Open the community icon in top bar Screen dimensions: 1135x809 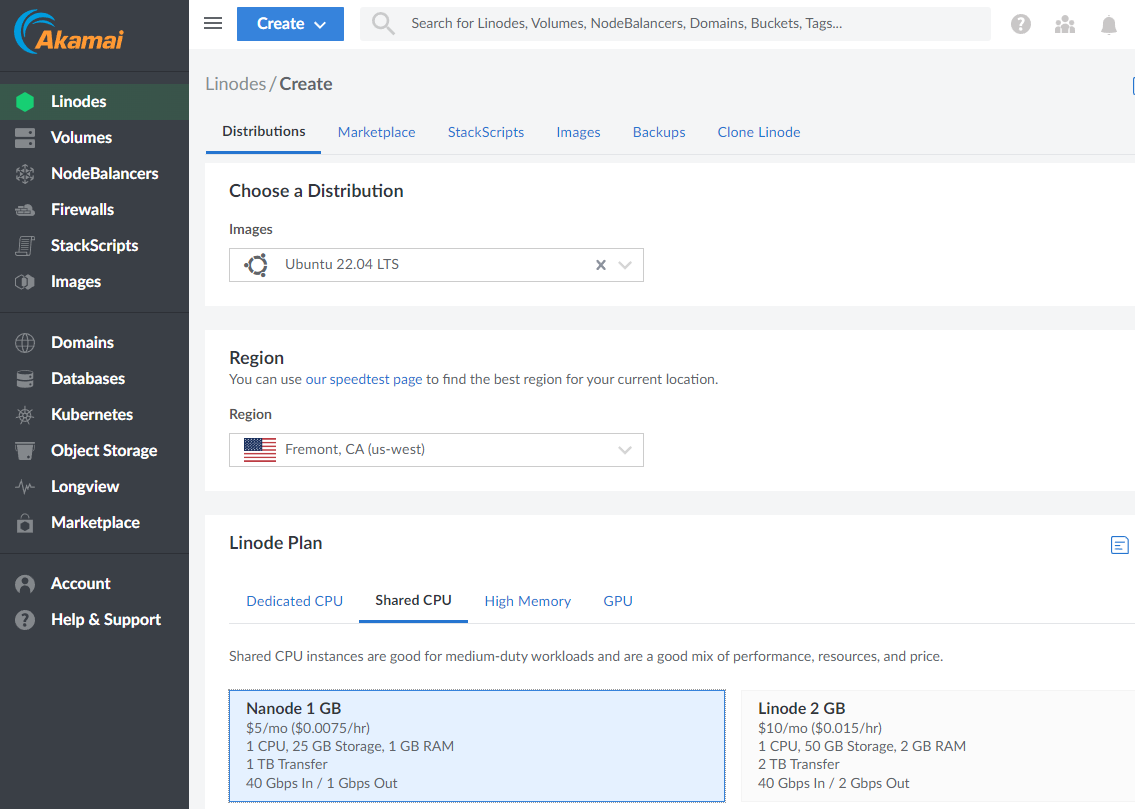coord(1065,24)
